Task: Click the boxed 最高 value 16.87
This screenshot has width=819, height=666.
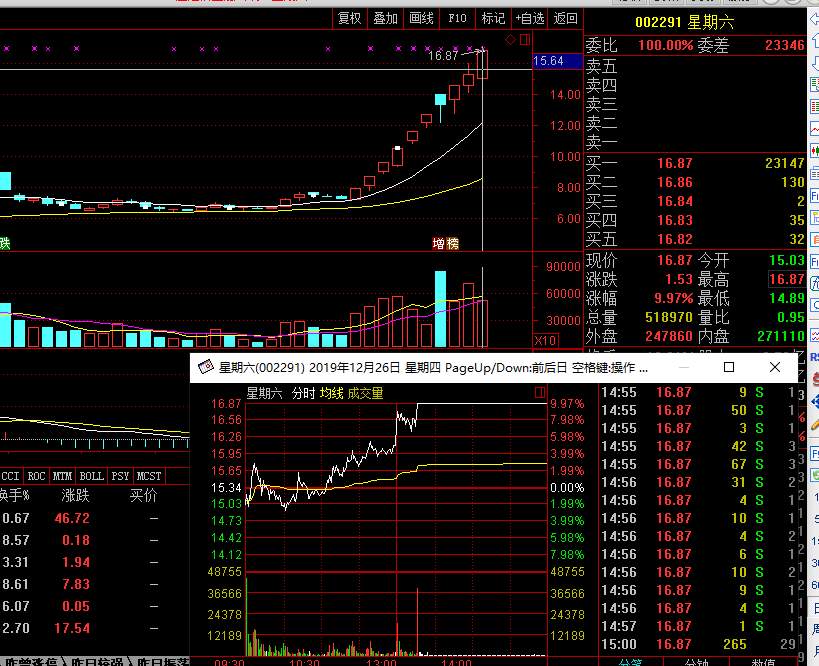Action: tap(787, 279)
